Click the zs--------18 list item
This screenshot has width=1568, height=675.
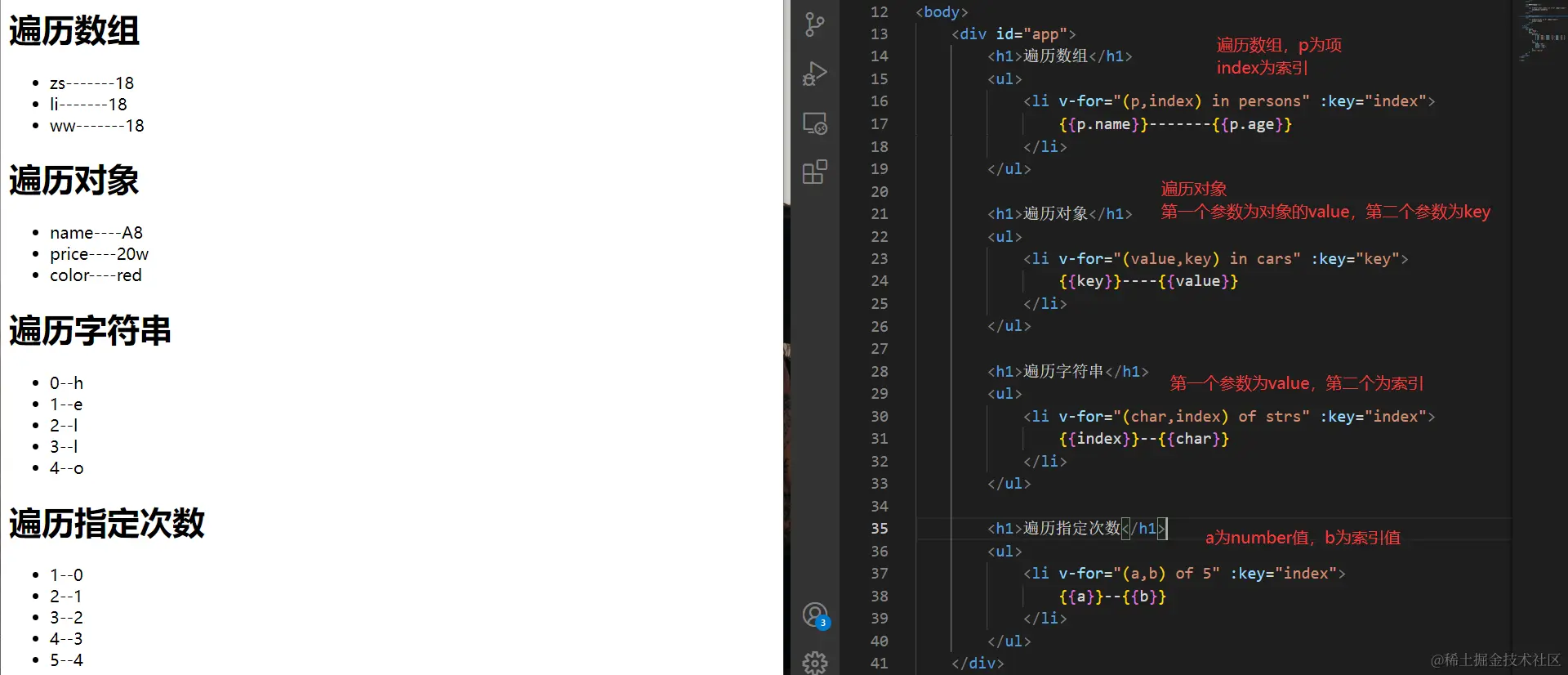91,83
